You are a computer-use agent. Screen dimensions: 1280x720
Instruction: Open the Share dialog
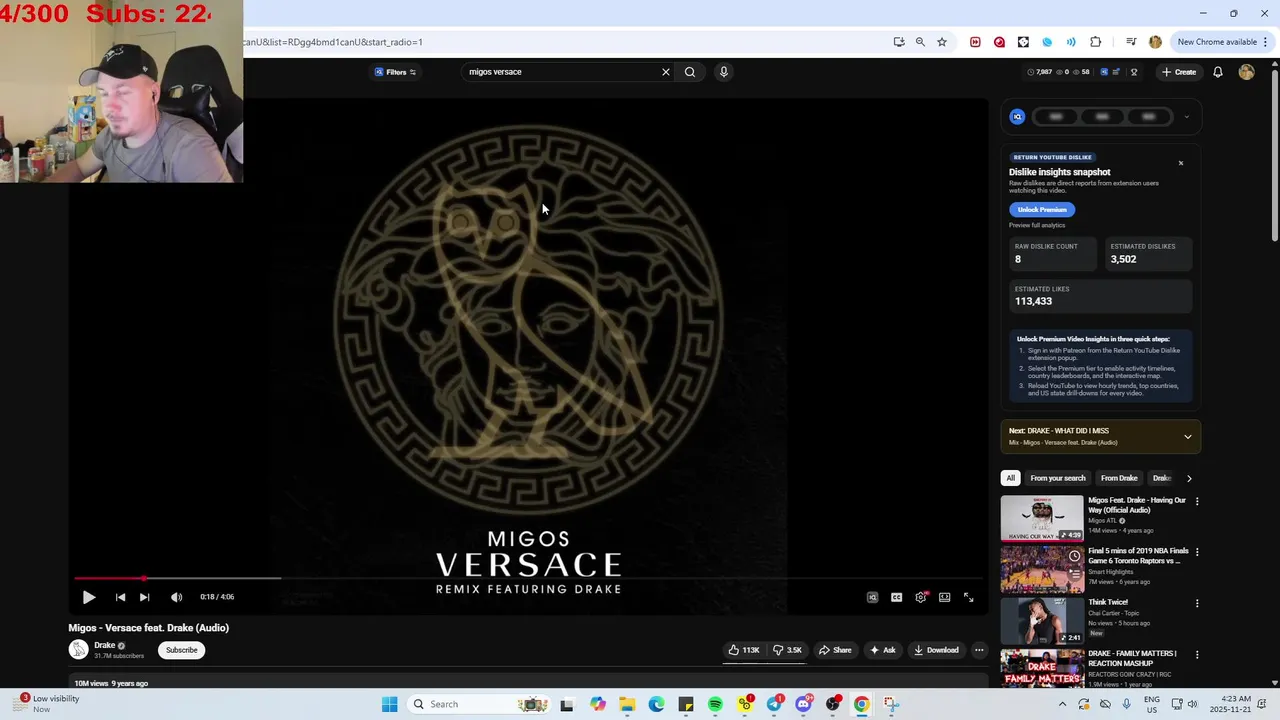835,650
